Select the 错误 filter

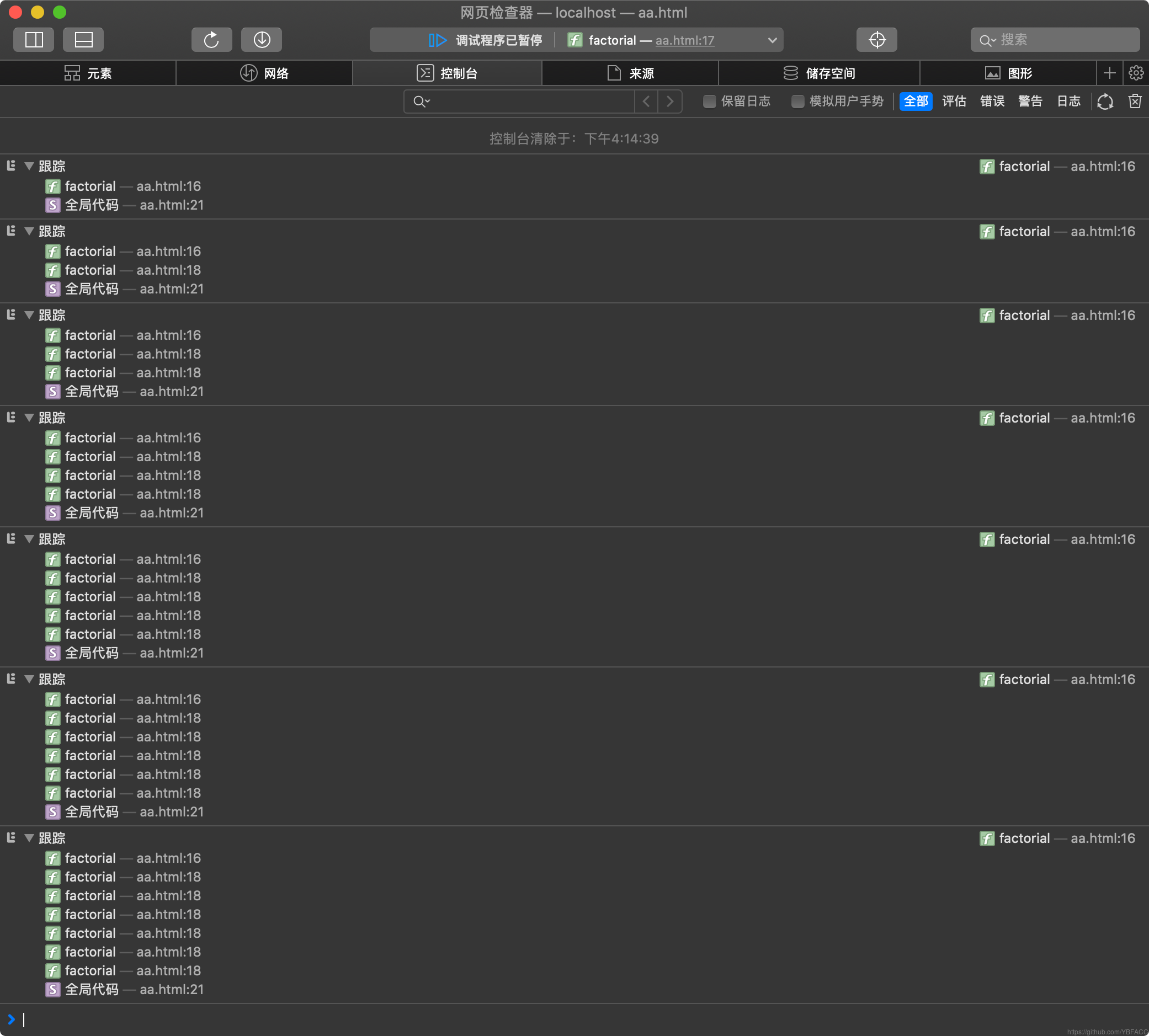point(992,102)
